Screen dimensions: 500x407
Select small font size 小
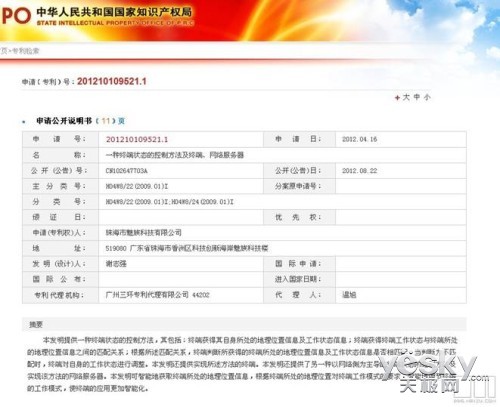pos(427,97)
